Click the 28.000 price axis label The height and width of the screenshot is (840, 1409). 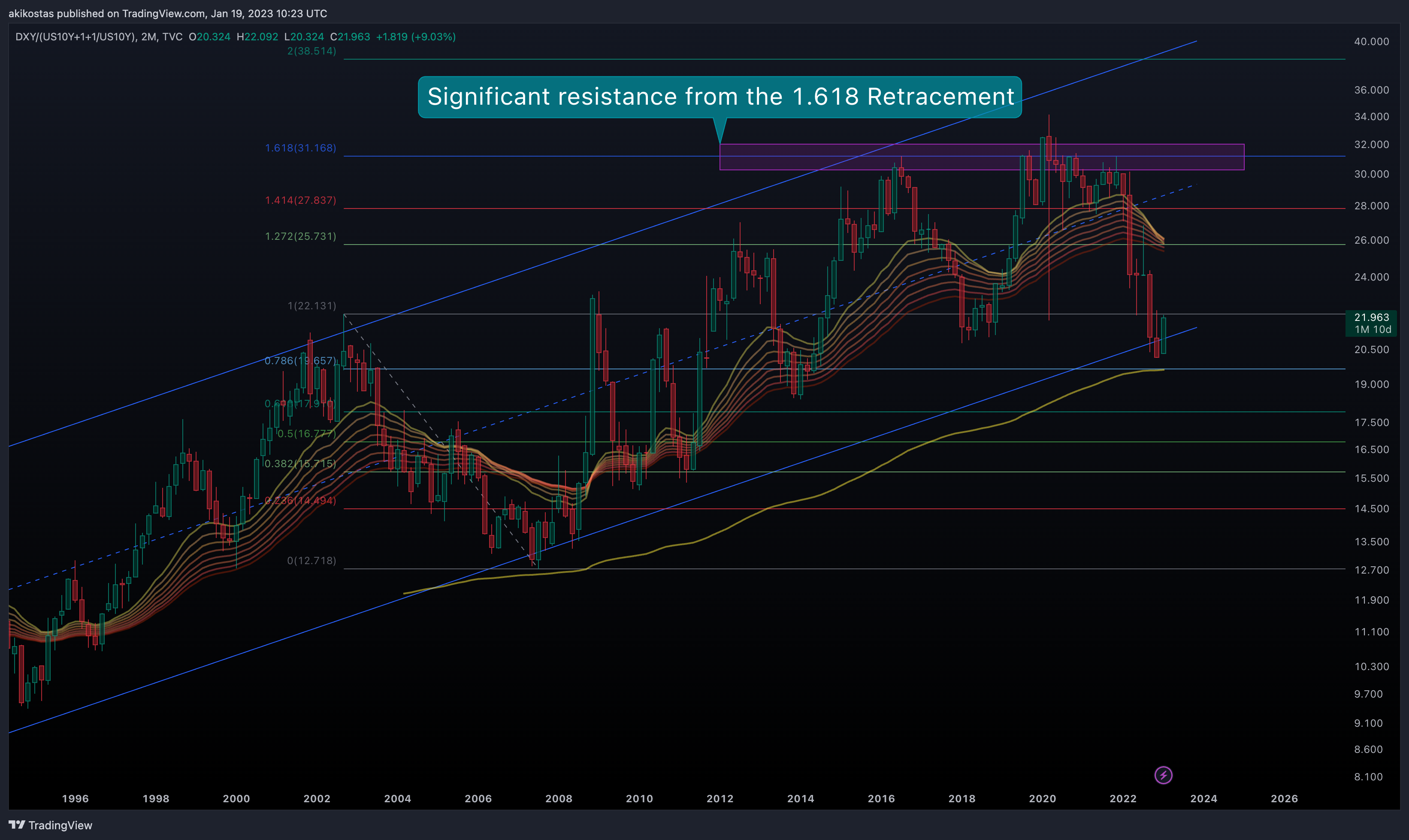tap(1371, 206)
